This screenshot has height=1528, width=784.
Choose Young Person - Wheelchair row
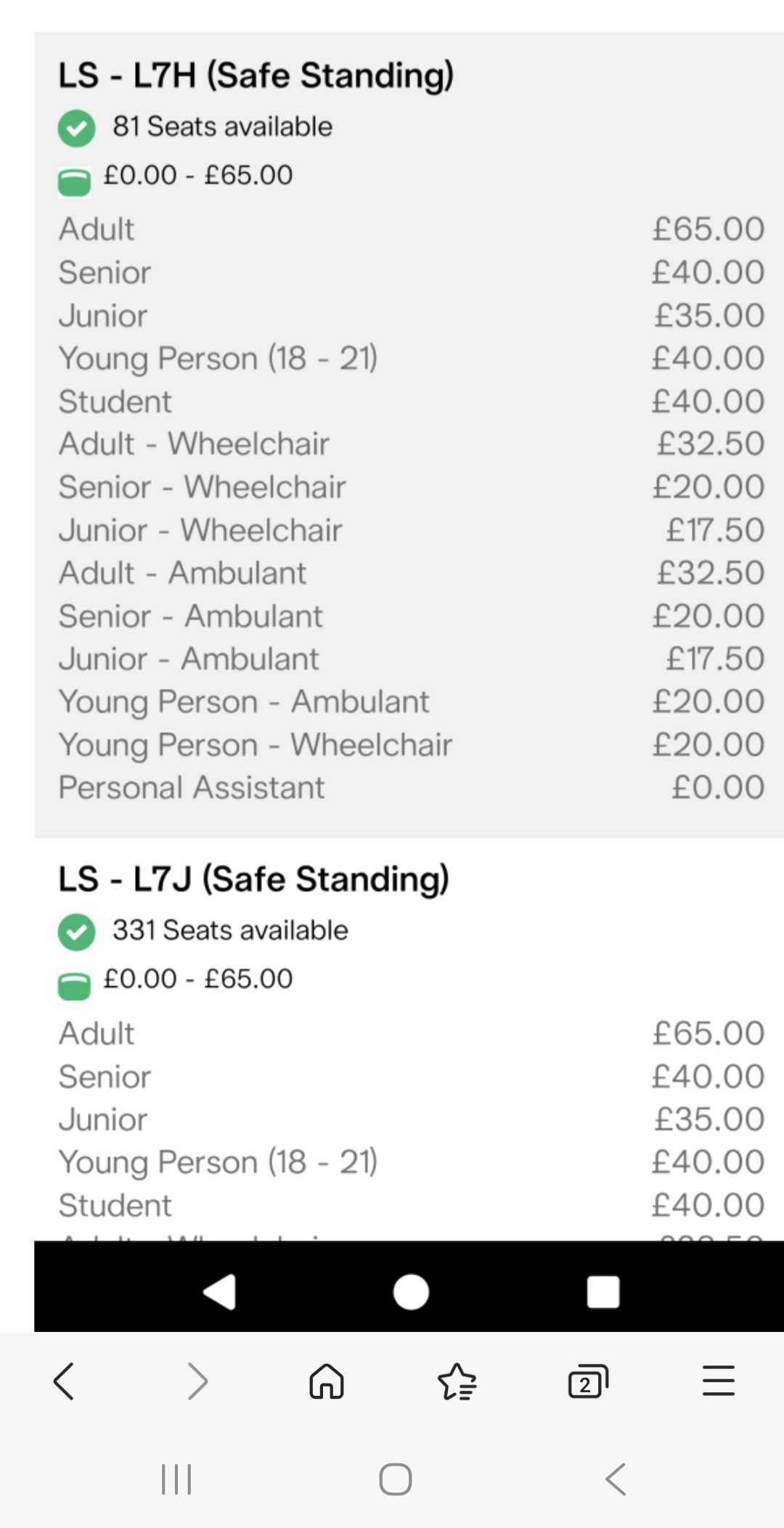(411, 745)
